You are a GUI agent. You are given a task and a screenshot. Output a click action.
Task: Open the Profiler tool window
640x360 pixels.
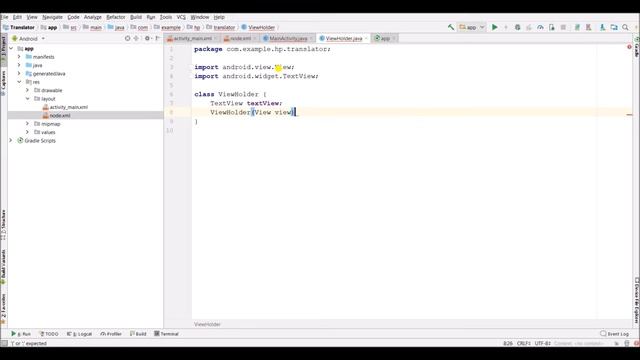[111, 334]
